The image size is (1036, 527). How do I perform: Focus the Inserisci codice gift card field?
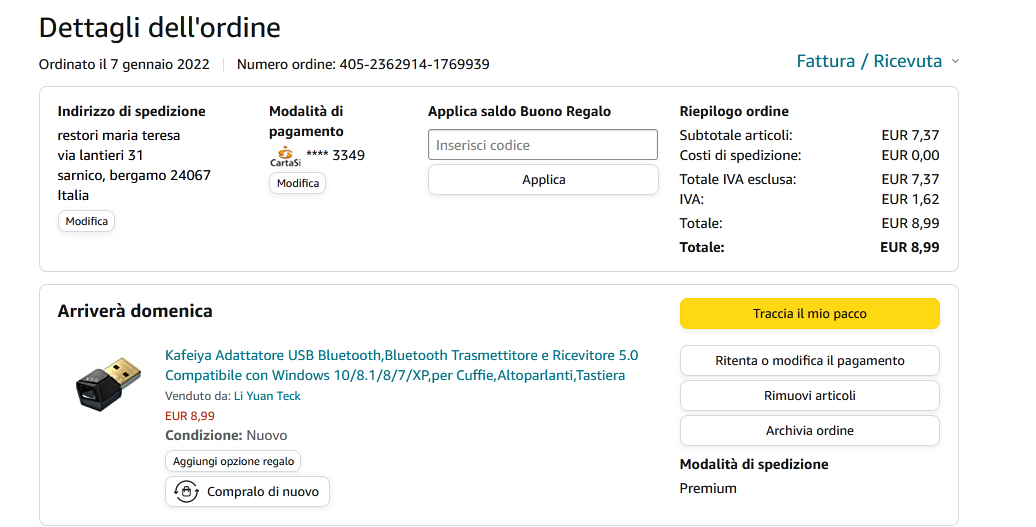coord(542,145)
